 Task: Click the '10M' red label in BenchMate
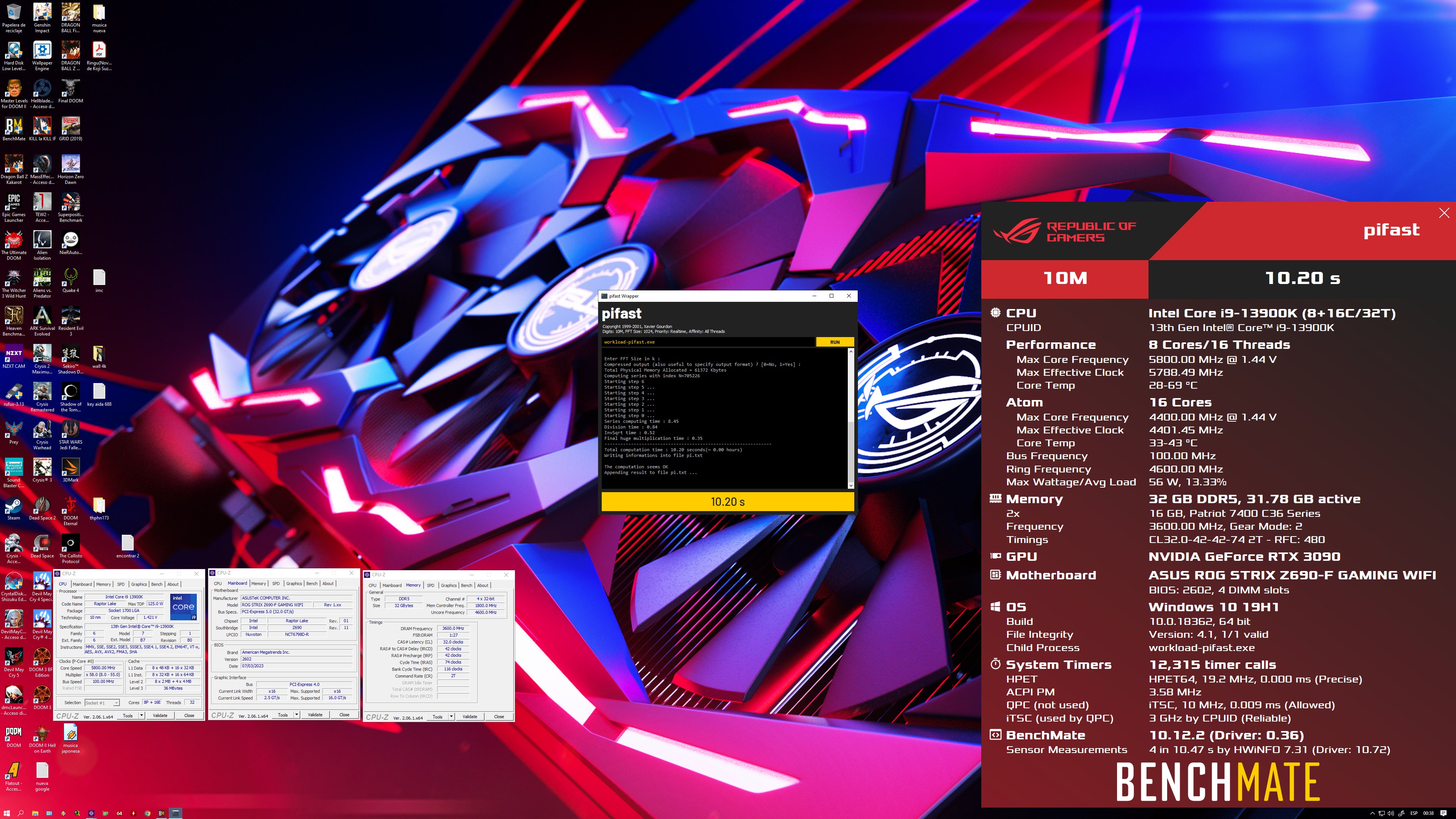tap(1065, 278)
